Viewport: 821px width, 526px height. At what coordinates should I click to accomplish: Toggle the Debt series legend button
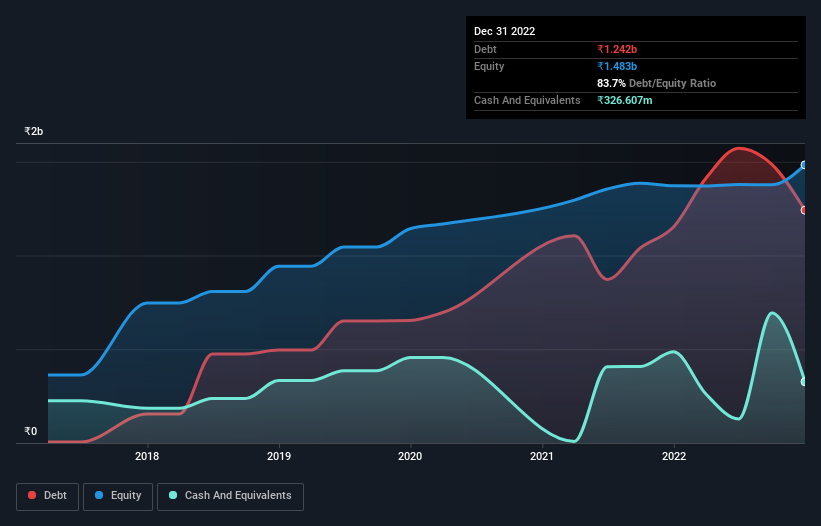click(48, 496)
